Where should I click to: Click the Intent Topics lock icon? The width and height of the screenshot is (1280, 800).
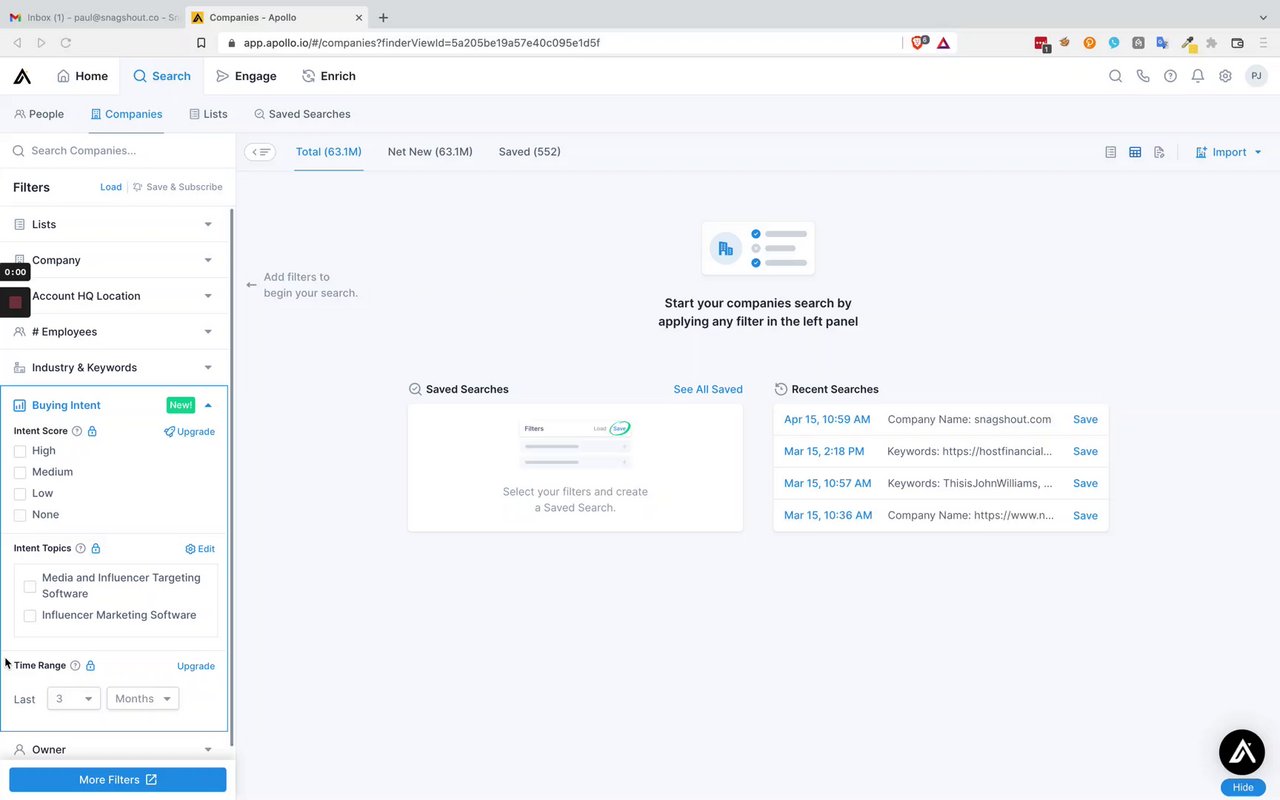[96, 548]
